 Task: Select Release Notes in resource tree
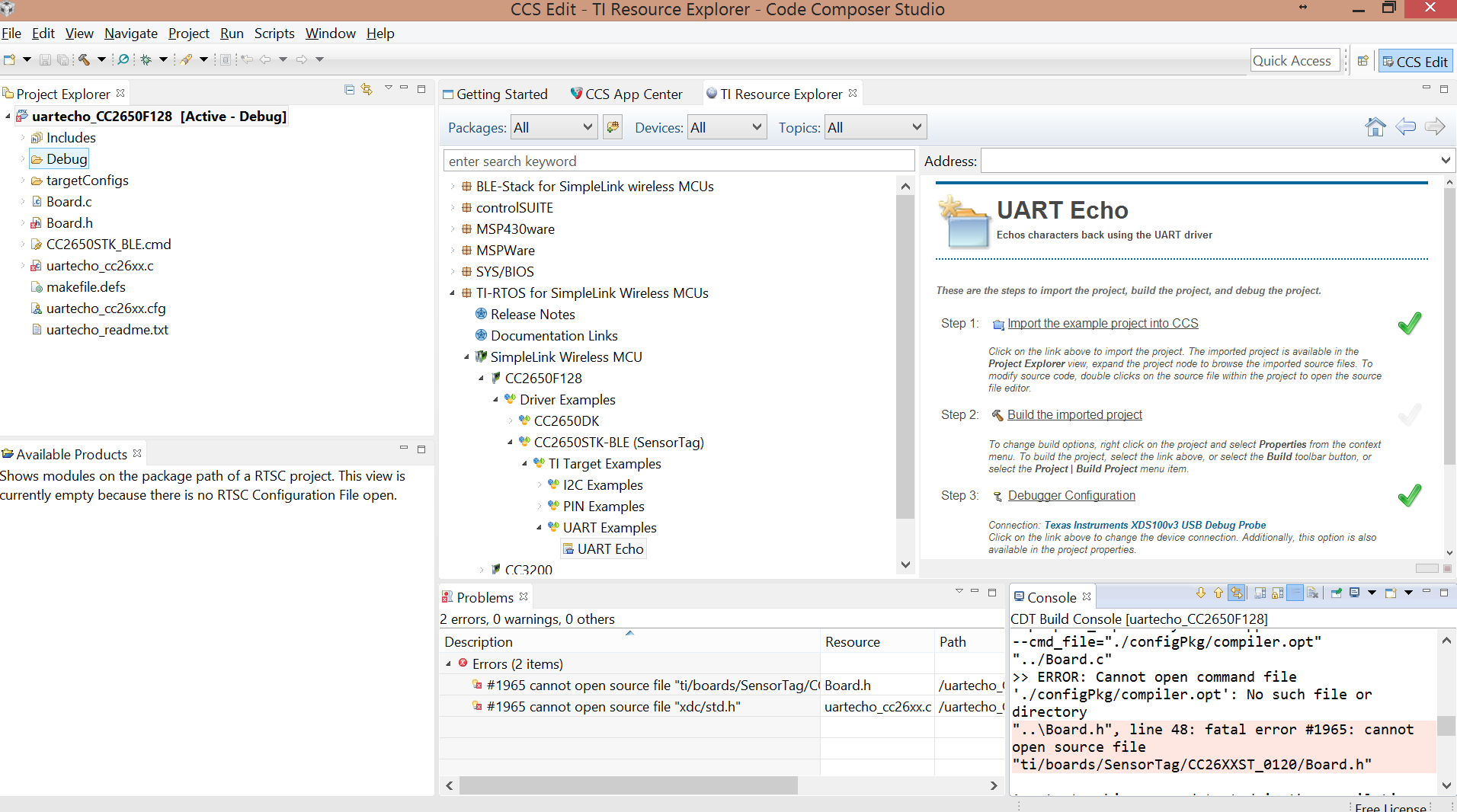point(525,314)
